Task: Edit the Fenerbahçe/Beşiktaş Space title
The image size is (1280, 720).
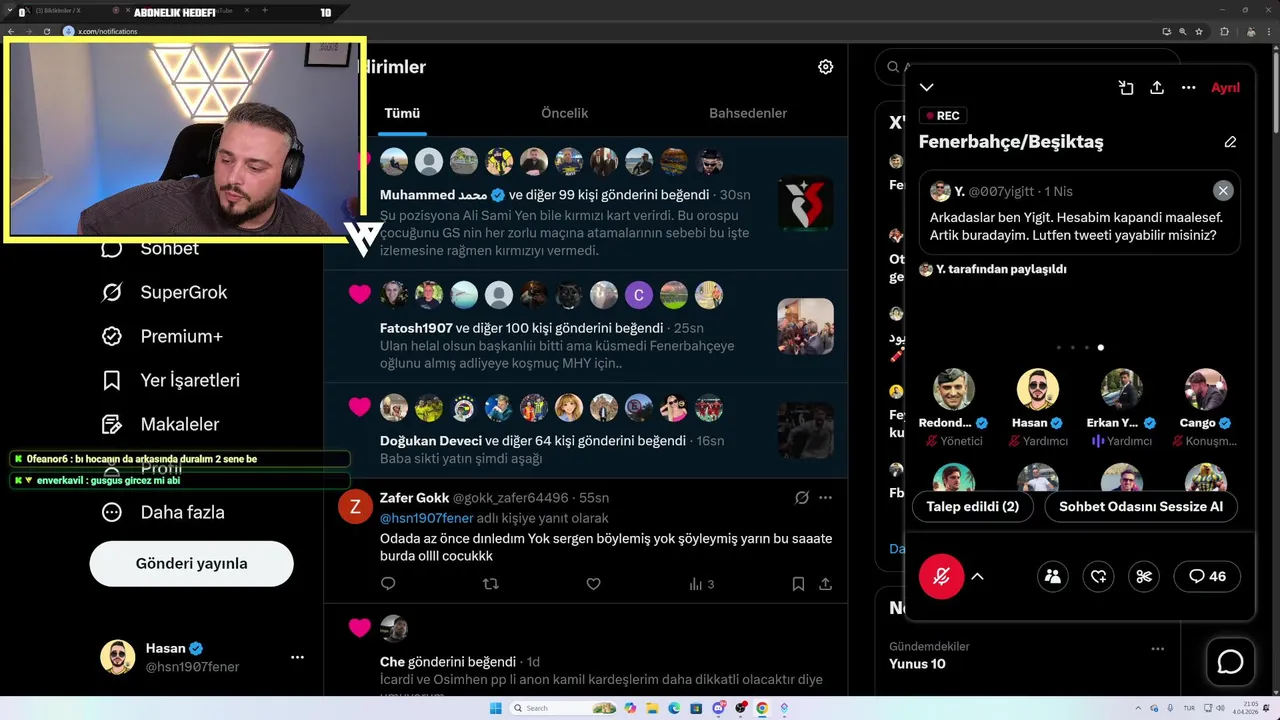Action: (1230, 142)
